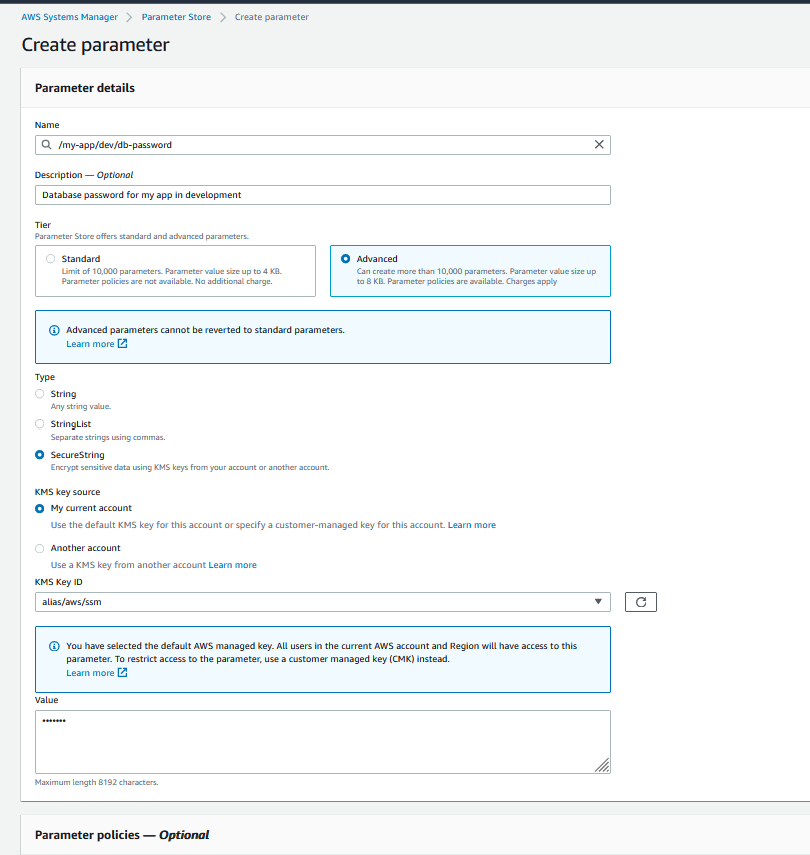
Task: Go to AWS Systems Manager breadcrumb
Action: coord(69,17)
